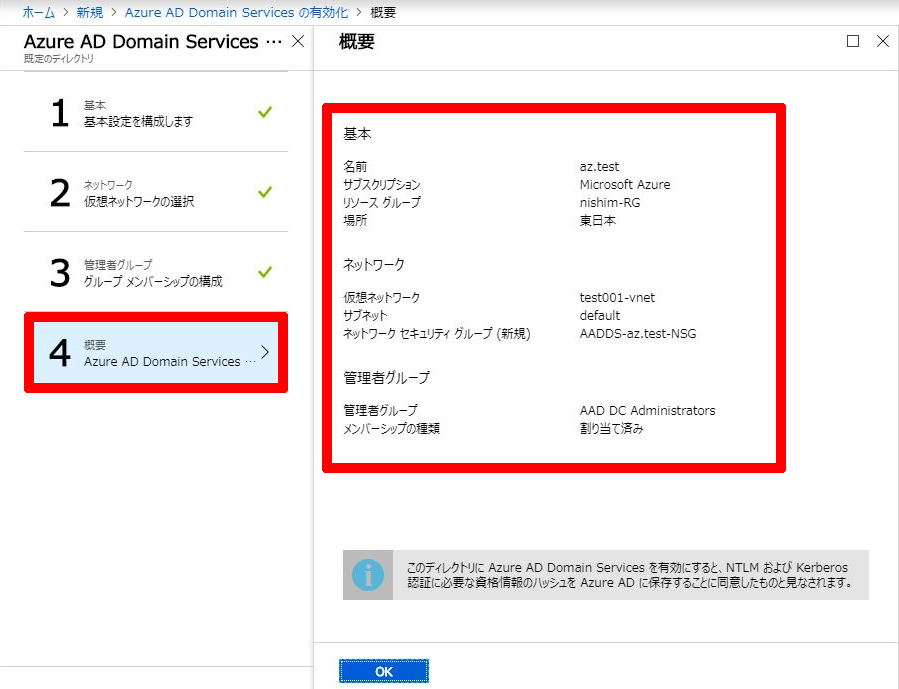Click the サブネット label
This screenshot has width=899, height=689.
[365, 315]
